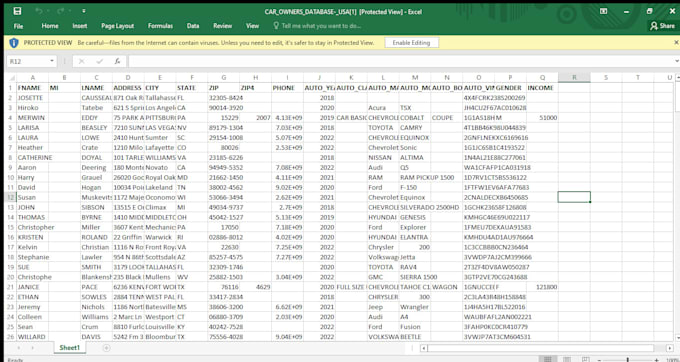Close the Protected View message bar

[x=676, y=42]
